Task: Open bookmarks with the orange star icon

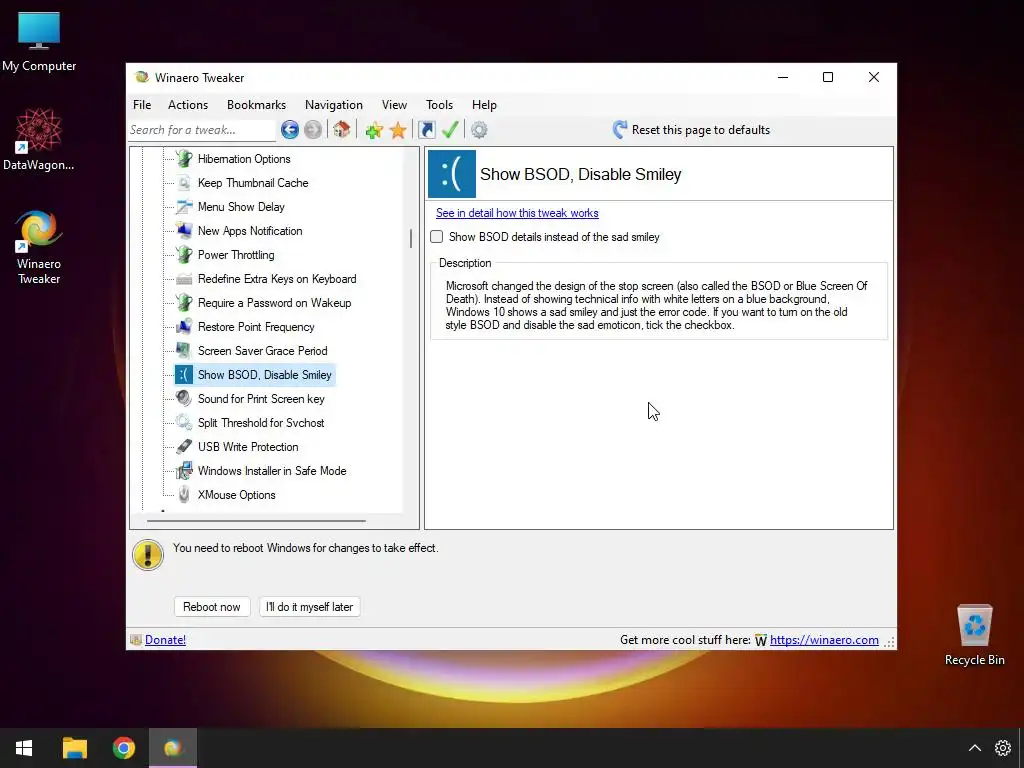Action: 398,130
